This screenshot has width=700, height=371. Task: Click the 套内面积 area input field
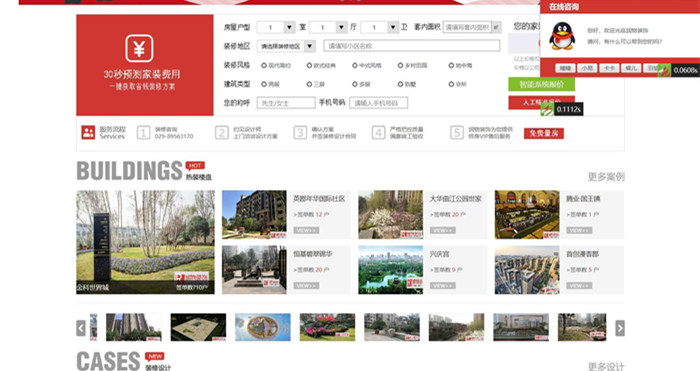tap(467, 27)
